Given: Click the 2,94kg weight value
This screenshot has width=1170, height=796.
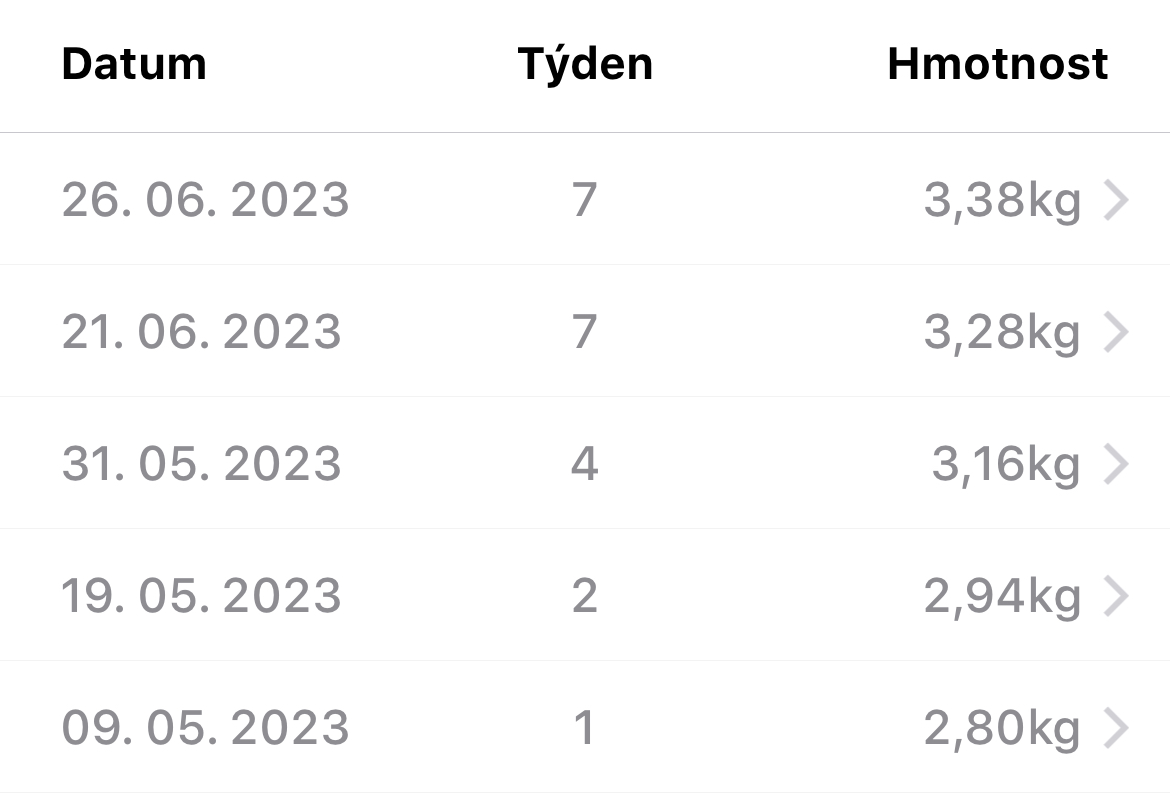Looking at the screenshot, I should (x=1002, y=597).
